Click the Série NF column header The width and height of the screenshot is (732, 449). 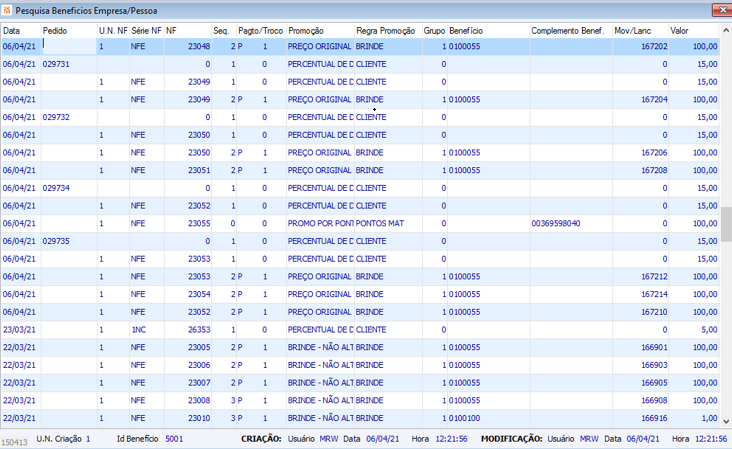[x=147, y=31]
